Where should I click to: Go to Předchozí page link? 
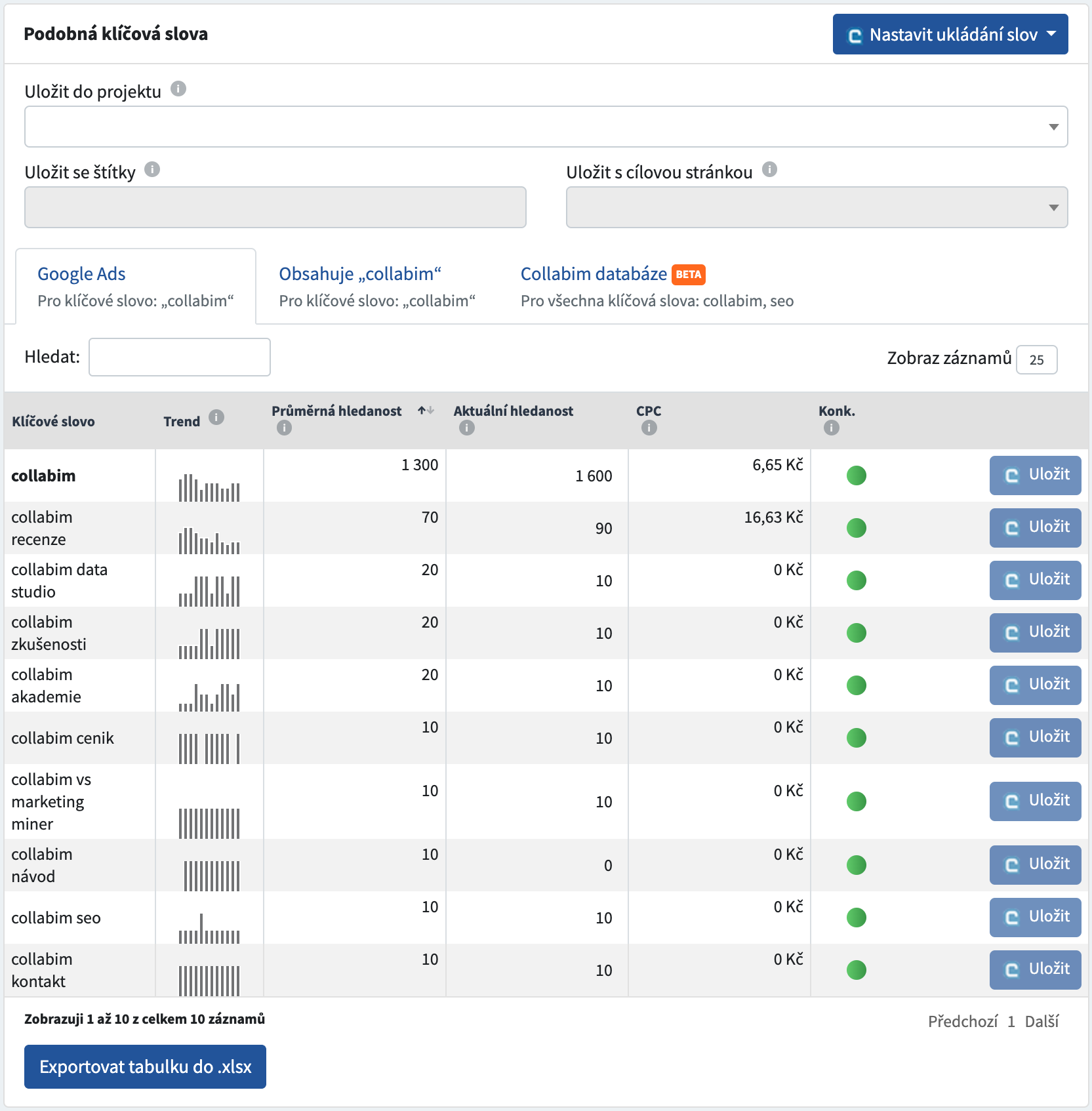pos(963,1021)
